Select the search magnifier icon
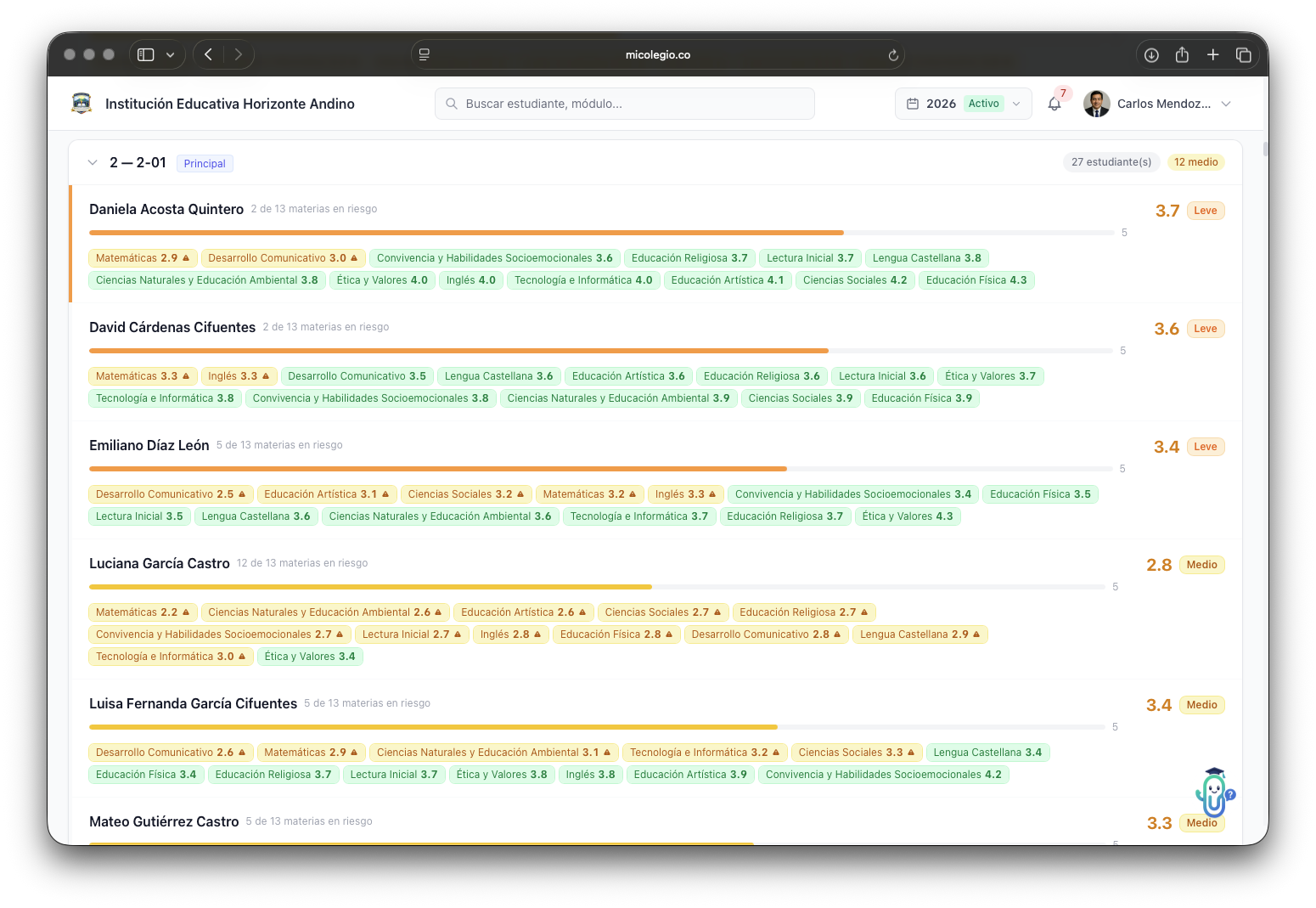The height and width of the screenshot is (908, 1316). pyautogui.click(x=452, y=104)
